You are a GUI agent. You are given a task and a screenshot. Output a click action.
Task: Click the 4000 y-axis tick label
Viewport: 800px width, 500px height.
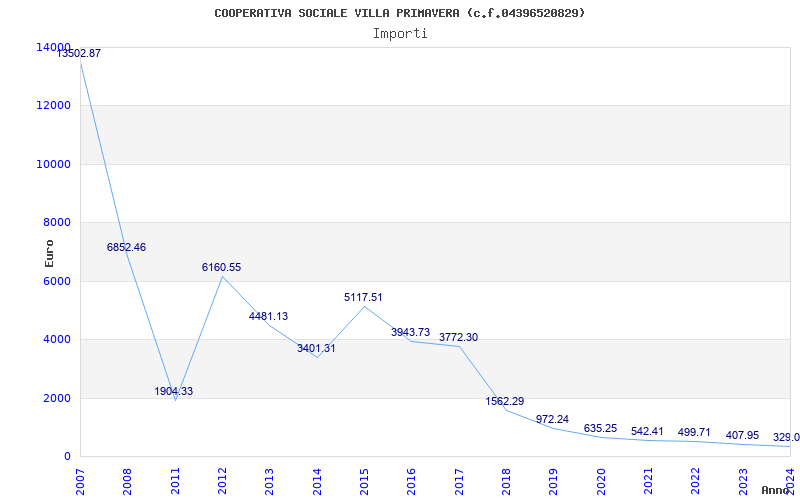pos(57,339)
